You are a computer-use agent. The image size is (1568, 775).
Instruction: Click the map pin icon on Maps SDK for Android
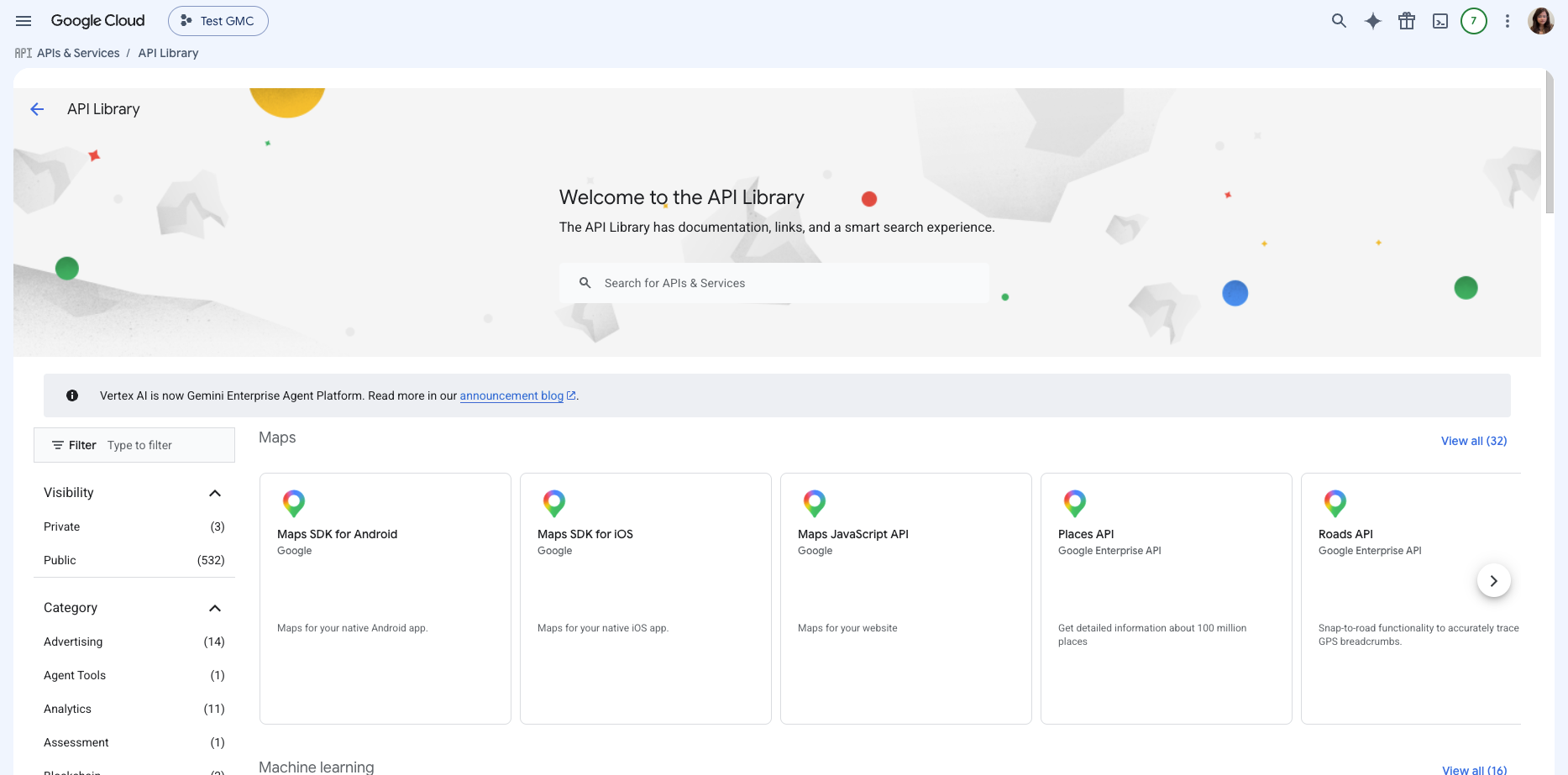click(x=294, y=504)
